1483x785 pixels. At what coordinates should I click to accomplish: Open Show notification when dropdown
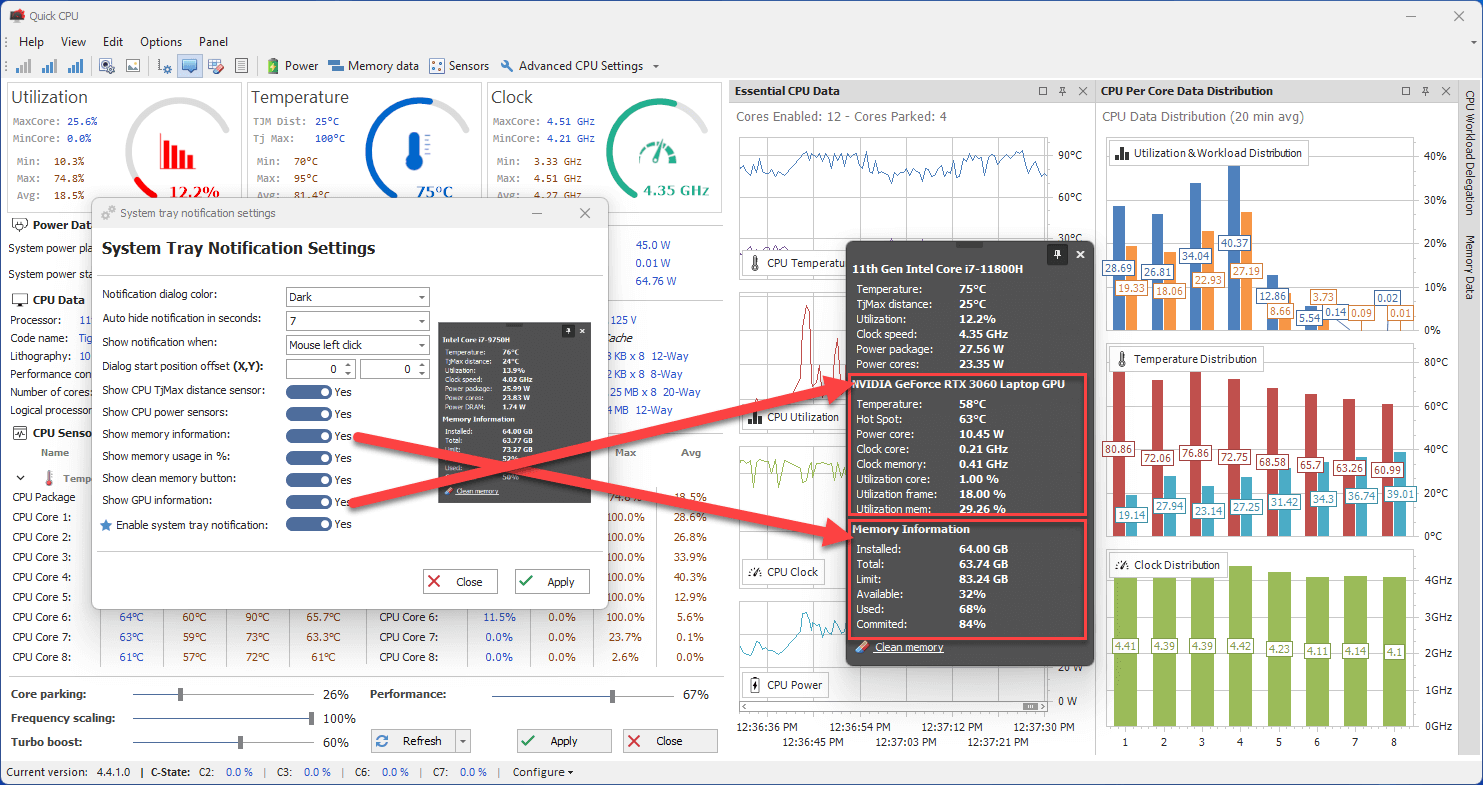pyautogui.click(x=357, y=345)
